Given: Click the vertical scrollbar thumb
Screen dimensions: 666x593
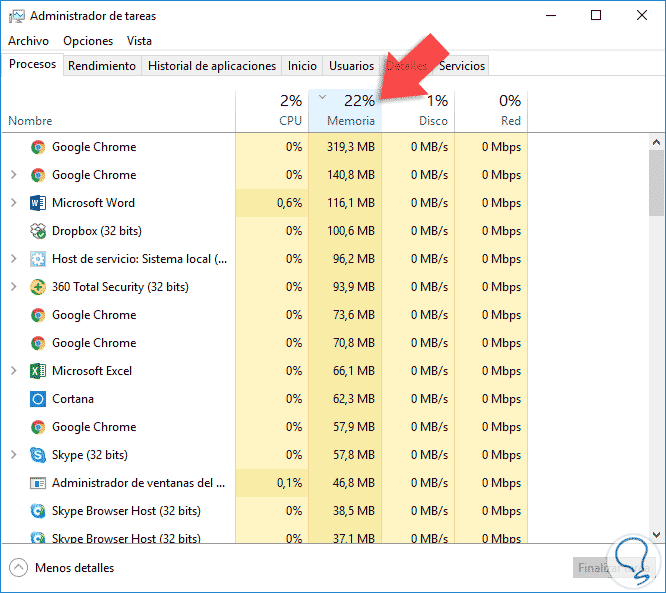Looking at the screenshot, I should point(656,180).
